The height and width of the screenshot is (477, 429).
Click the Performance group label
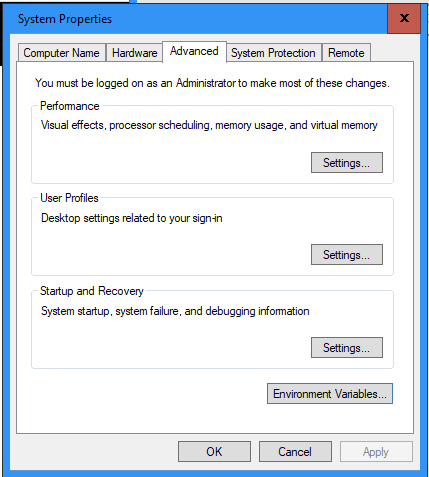pyautogui.click(x=70, y=106)
